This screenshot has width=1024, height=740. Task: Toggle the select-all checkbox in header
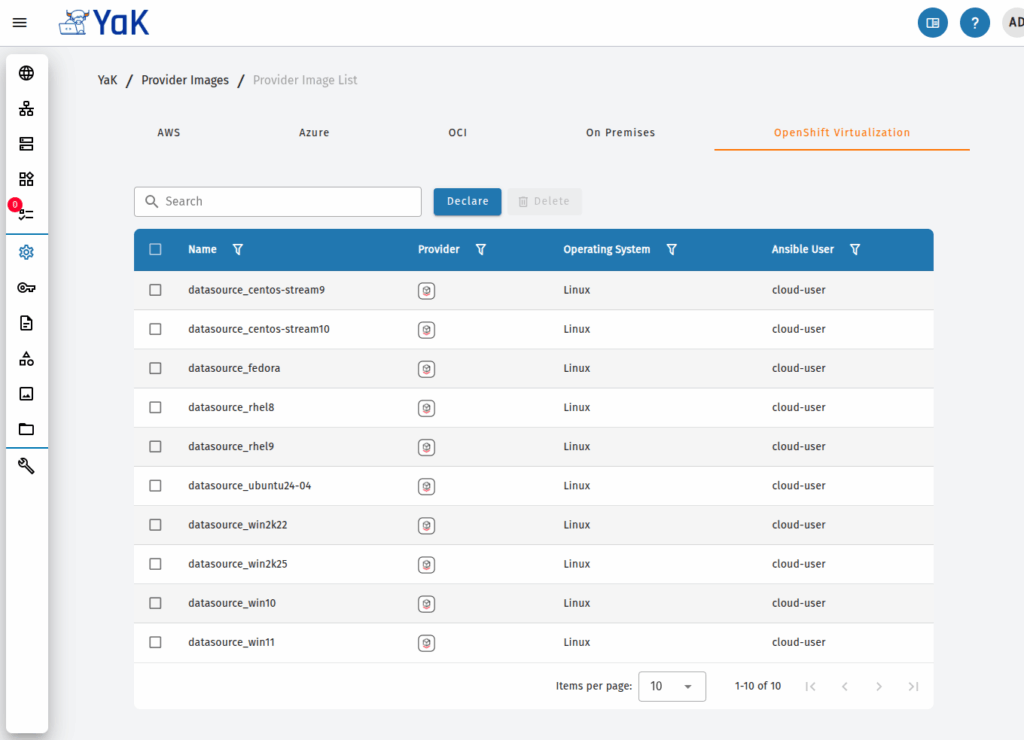coord(155,249)
